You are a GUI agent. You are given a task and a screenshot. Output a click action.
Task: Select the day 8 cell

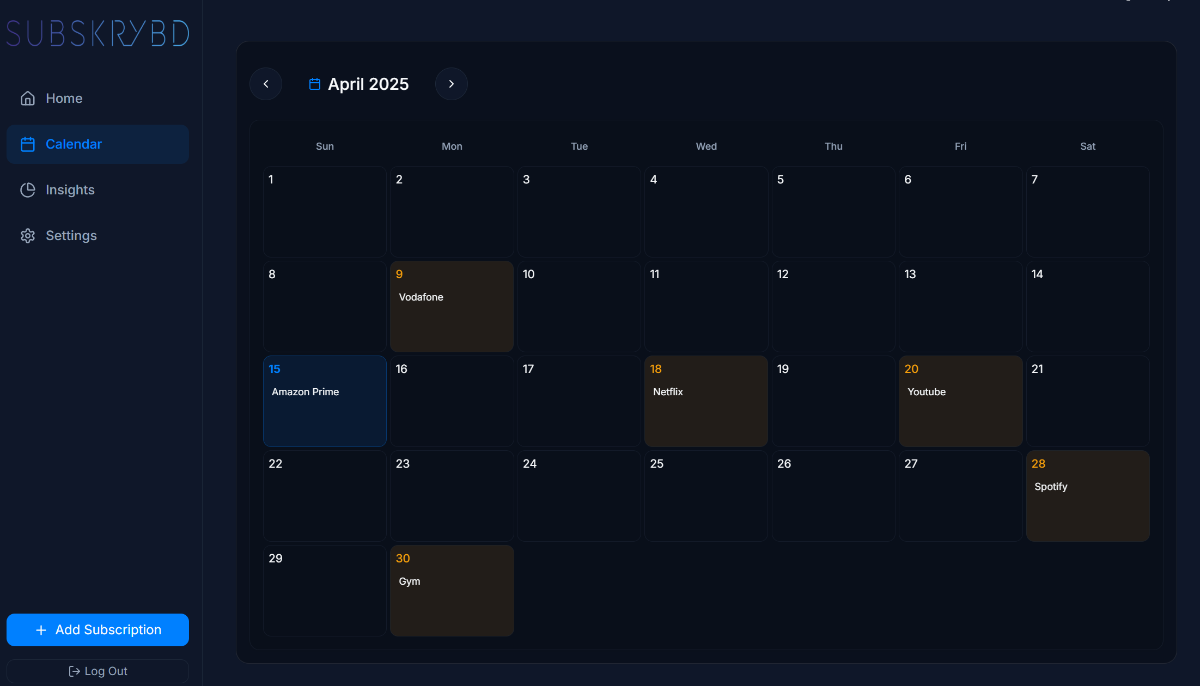point(325,307)
